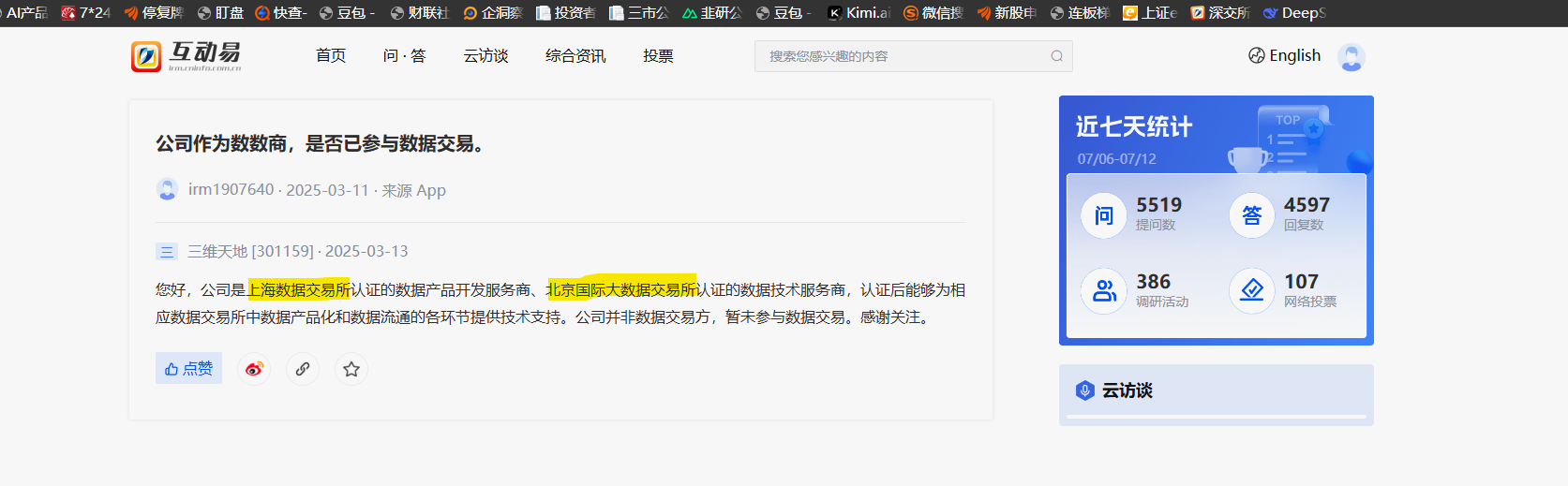Open the AI产品 bookmark
This screenshot has width=1568, height=486.
(24, 13)
